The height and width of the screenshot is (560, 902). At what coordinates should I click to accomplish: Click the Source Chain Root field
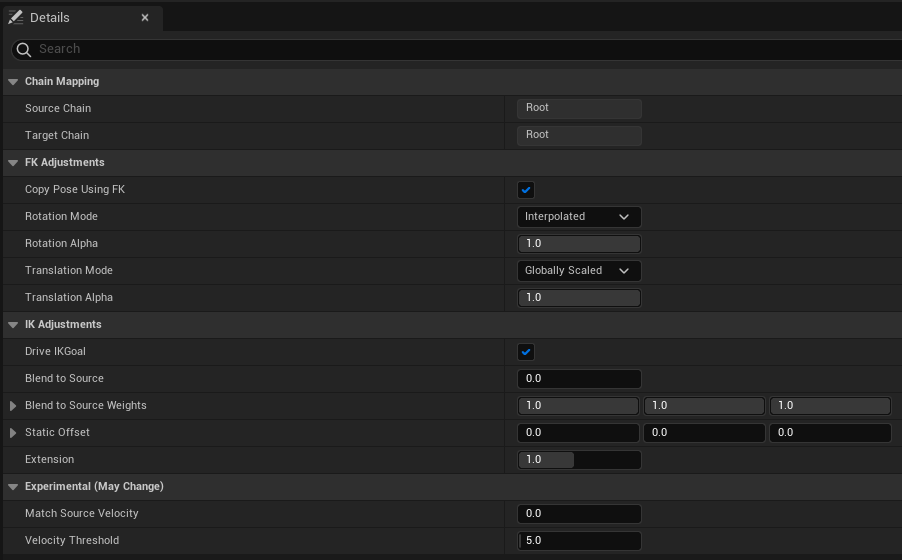click(x=579, y=108)
